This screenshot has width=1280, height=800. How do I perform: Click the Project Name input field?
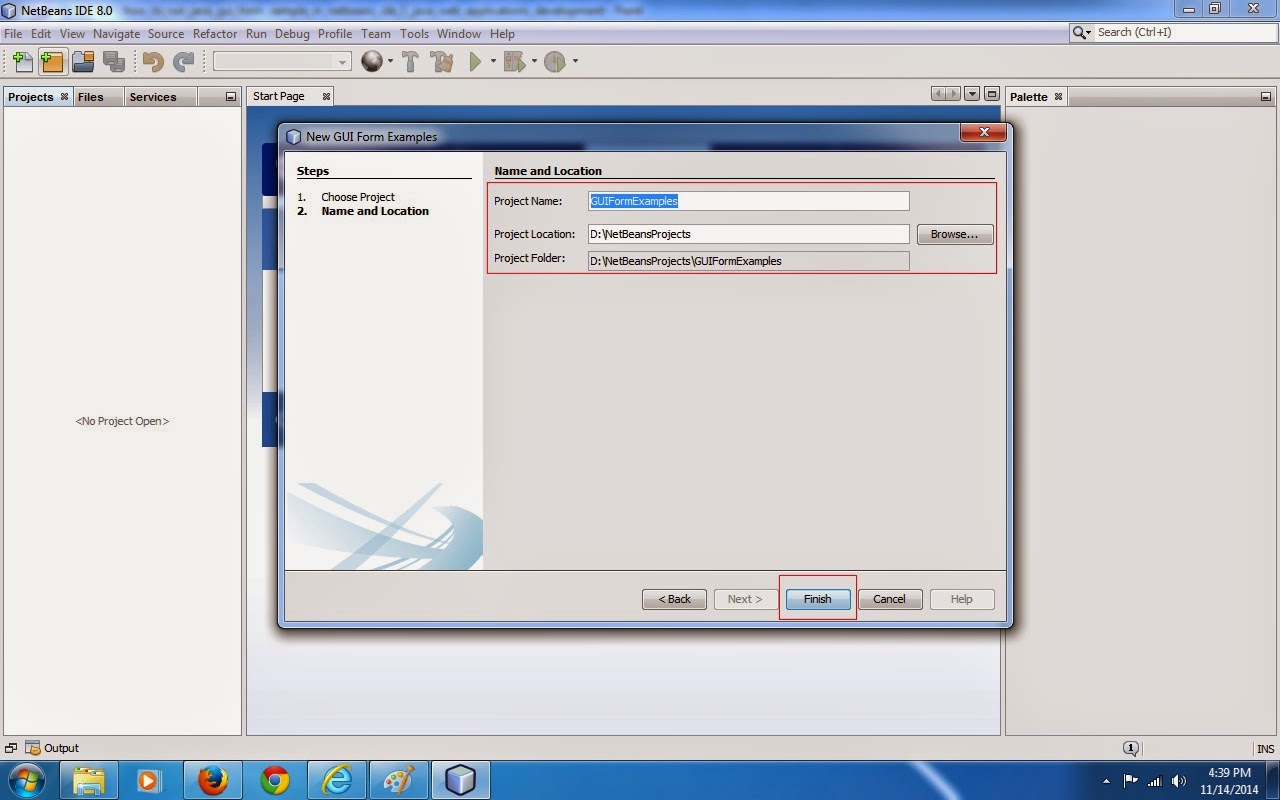749,201
